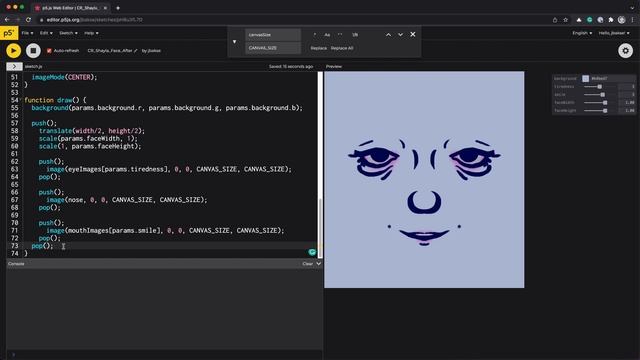Open the Help menu
This screenshot has width=640, height=360.
pos(91,33)
